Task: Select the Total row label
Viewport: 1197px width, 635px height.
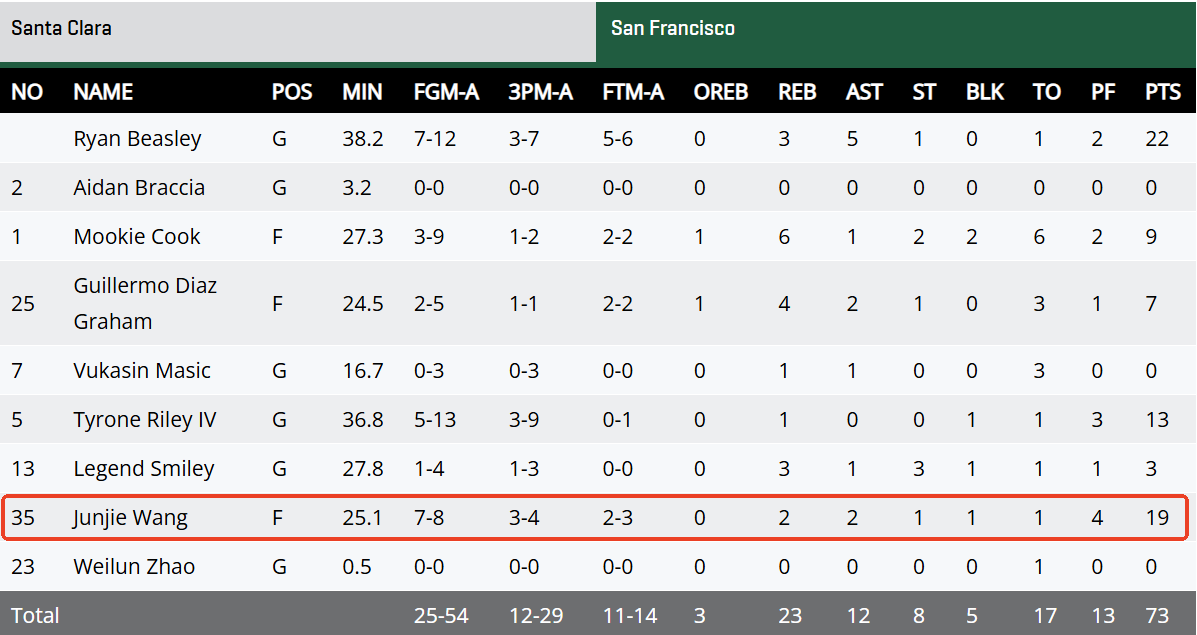Action: coord(35,615)
